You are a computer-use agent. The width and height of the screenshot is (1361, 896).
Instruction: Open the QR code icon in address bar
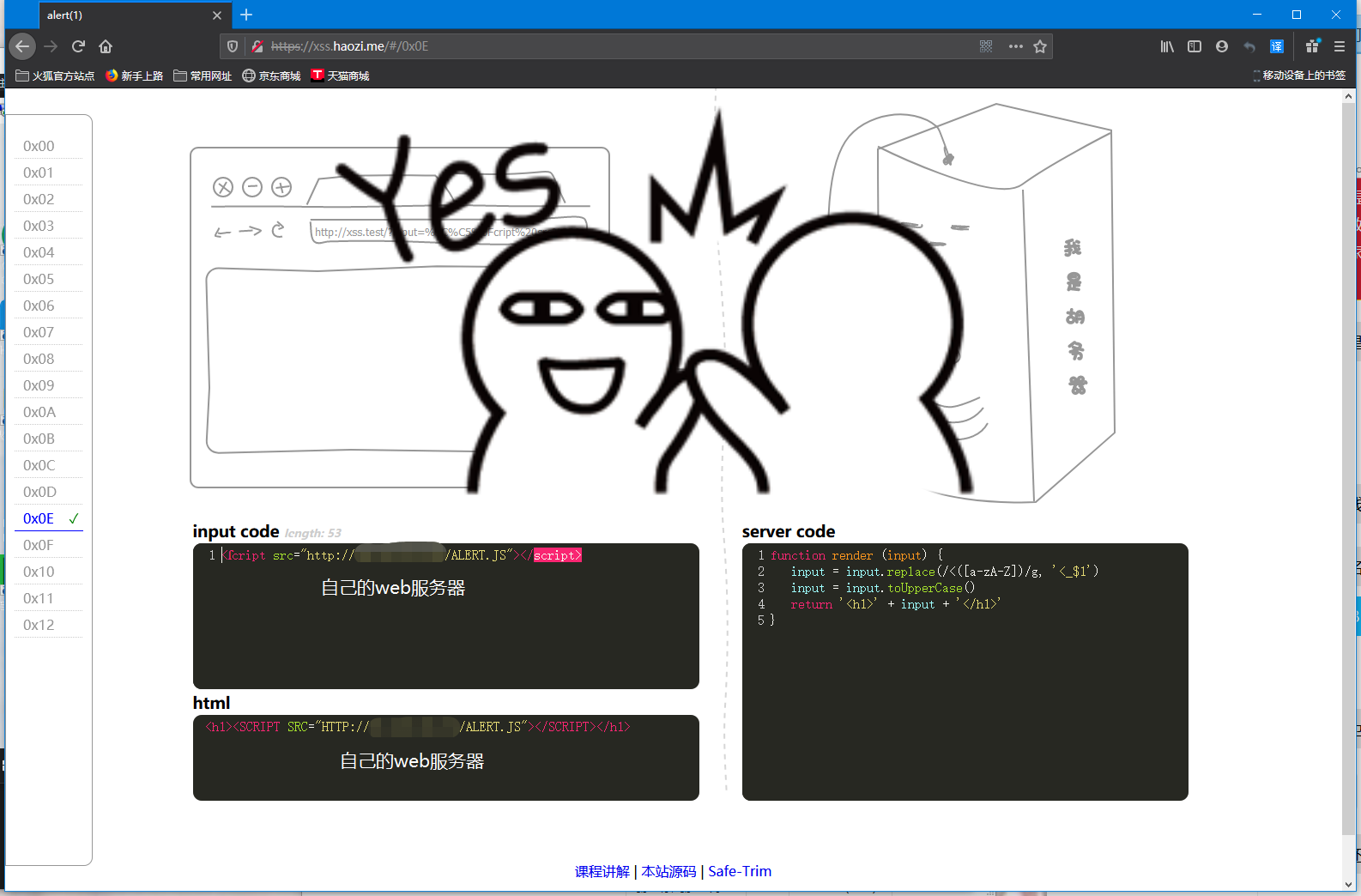(986, 46)
